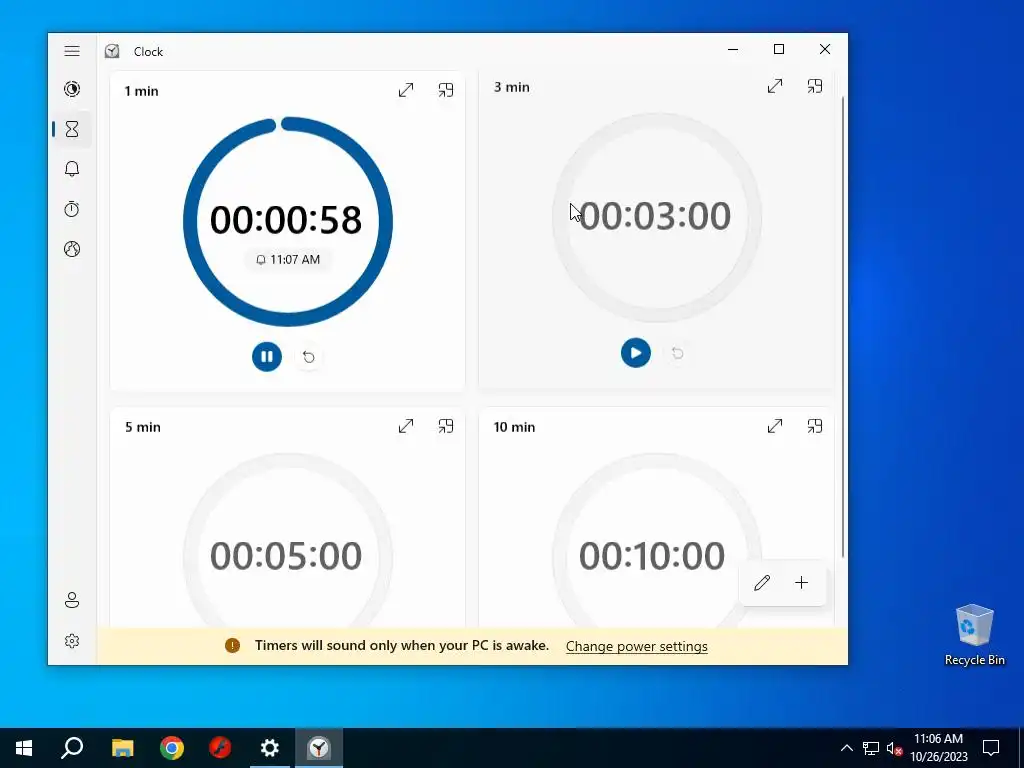Image resolution: width=1024 pixels, height=768 pixels.
Task: Open Focus sessions in sidebar
Action: pyautogui.click(x=72, y=89)
